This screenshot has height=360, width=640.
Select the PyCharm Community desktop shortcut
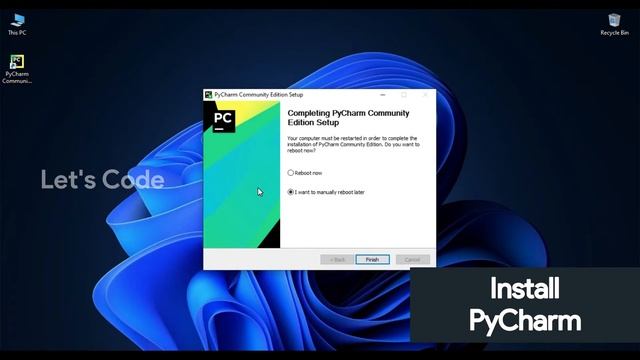click(x=17, y=69)
